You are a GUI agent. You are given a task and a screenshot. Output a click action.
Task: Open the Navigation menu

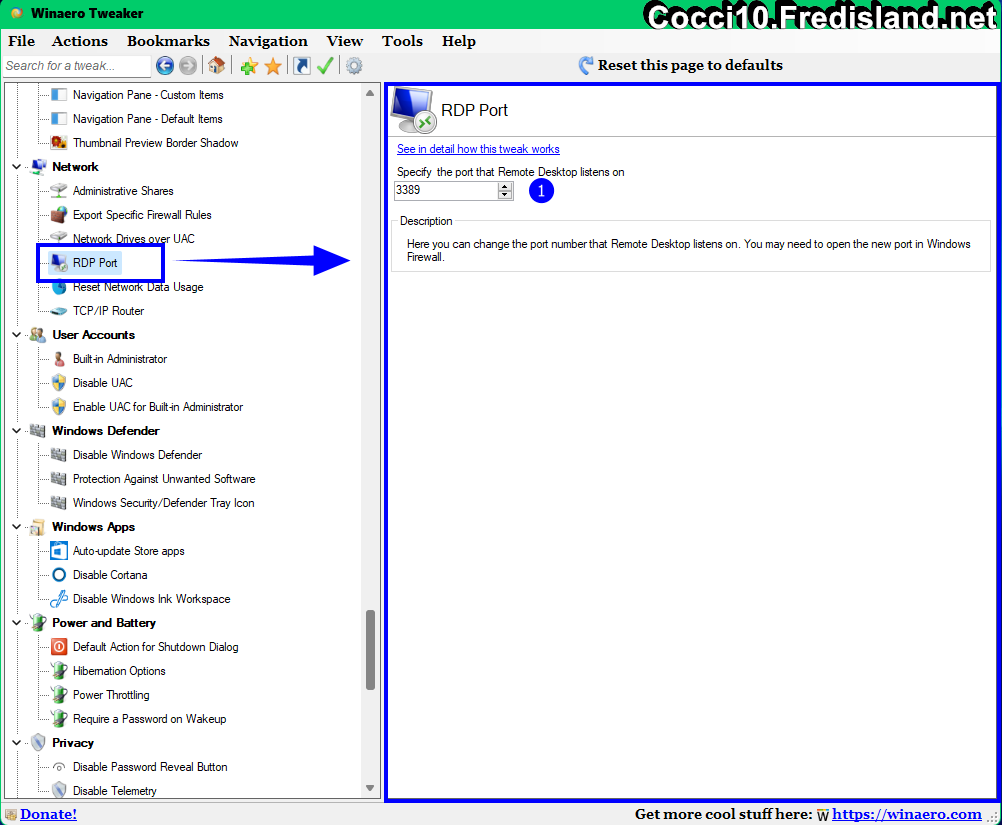click(x=268, y=41)
